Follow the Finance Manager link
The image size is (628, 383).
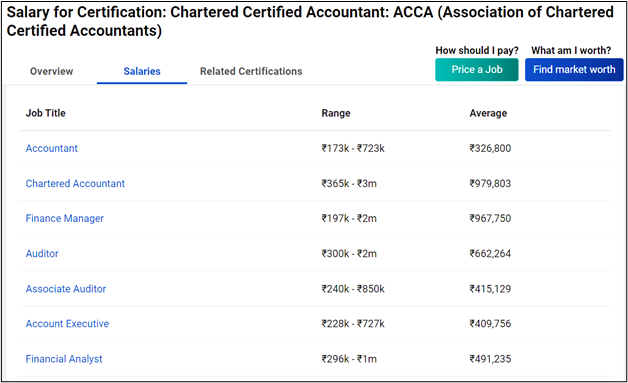click(x=64, y=218)
